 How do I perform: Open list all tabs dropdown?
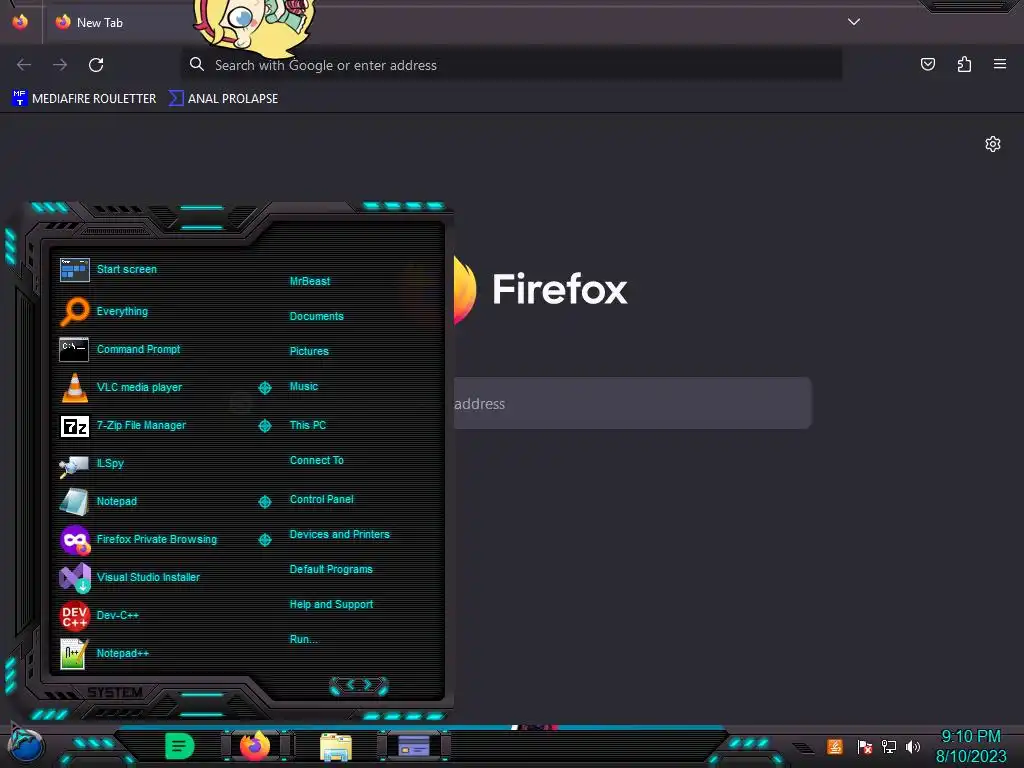tap(854, 22)
